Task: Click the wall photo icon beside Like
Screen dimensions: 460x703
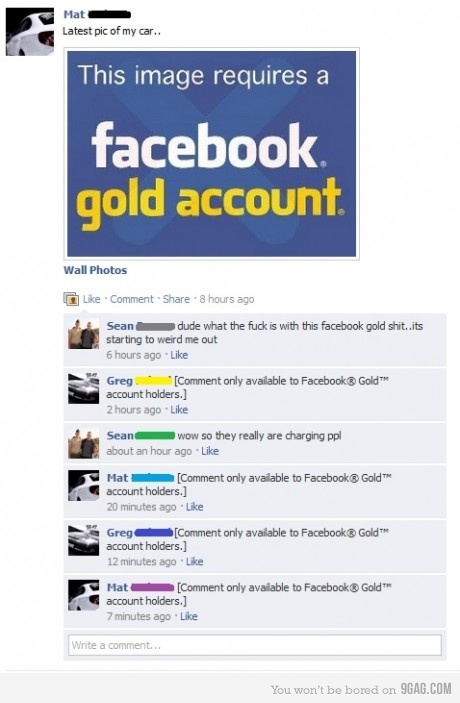Action: (71, 299)
